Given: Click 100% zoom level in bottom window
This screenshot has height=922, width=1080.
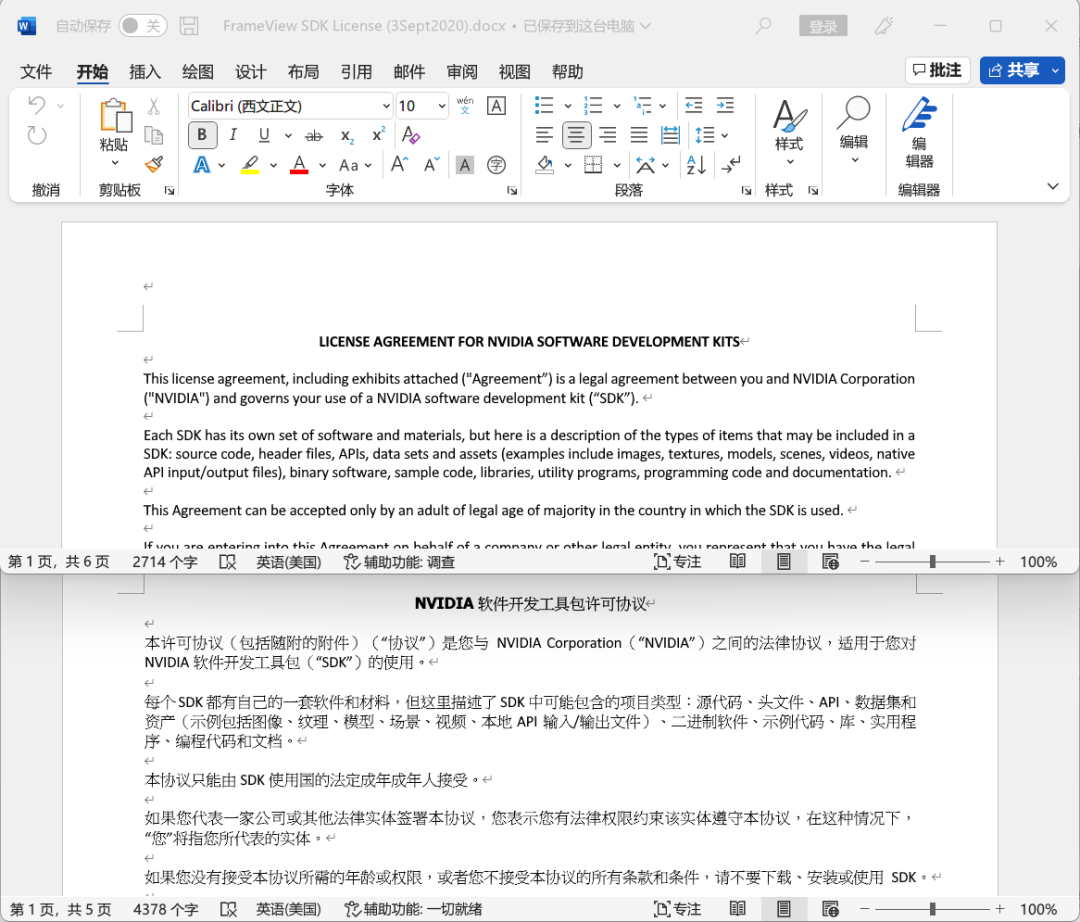Looking at the screenshot, I should [1038, 909].
